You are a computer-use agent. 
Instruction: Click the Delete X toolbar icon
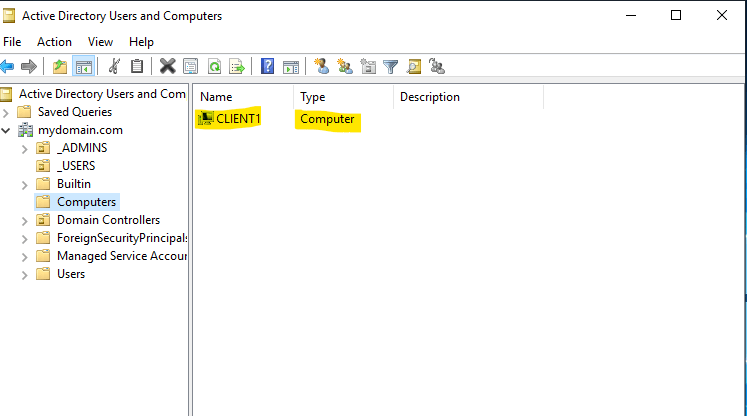click(x=167, y=67)
